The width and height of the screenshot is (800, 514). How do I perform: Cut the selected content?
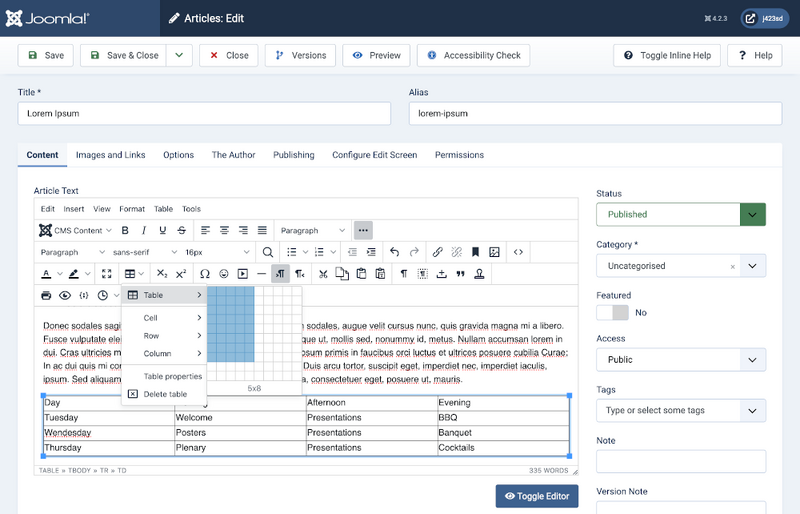pyautogui.click(x=323, y=274)
